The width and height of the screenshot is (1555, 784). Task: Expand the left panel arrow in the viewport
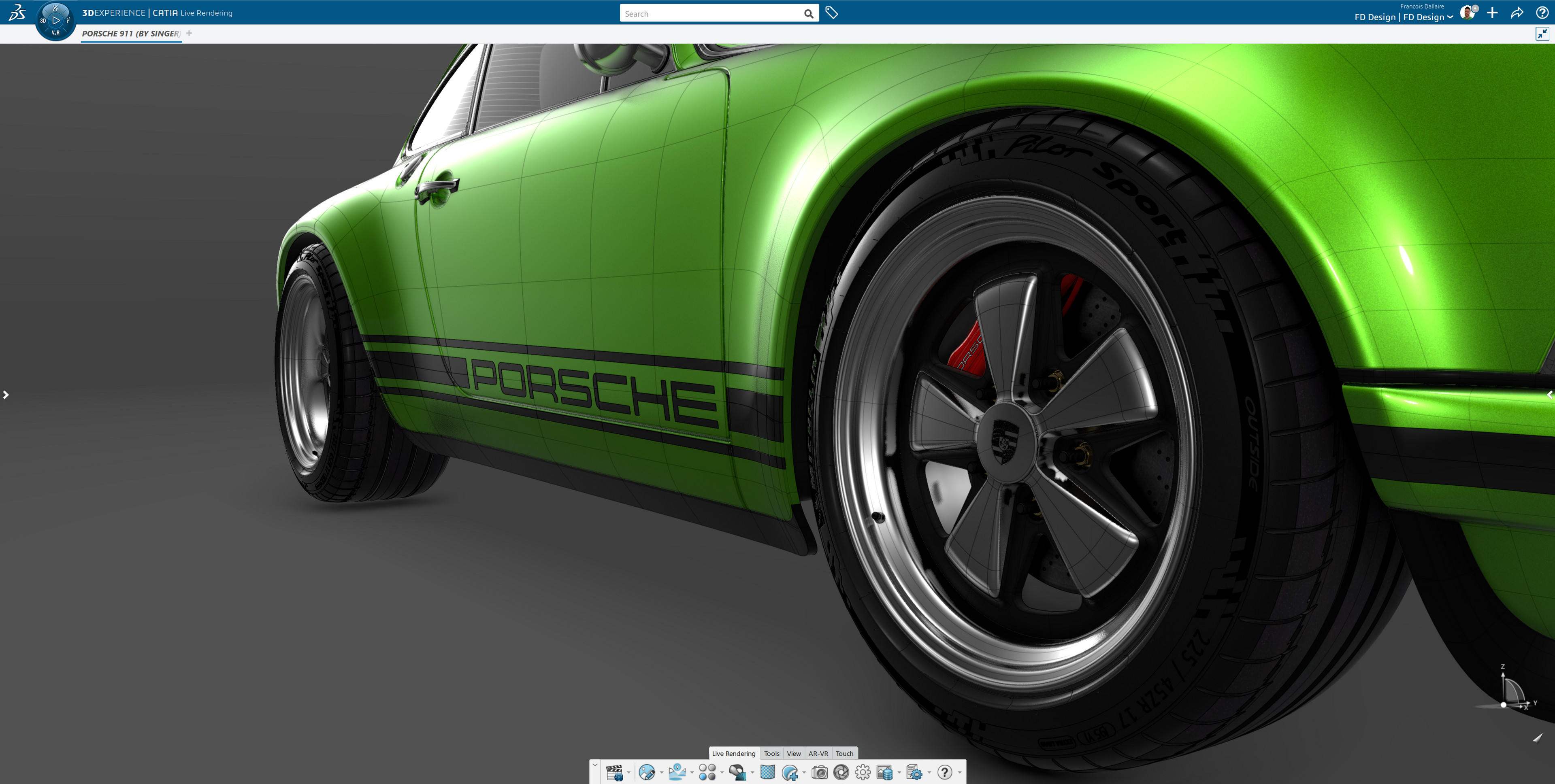tap(5, 395)
